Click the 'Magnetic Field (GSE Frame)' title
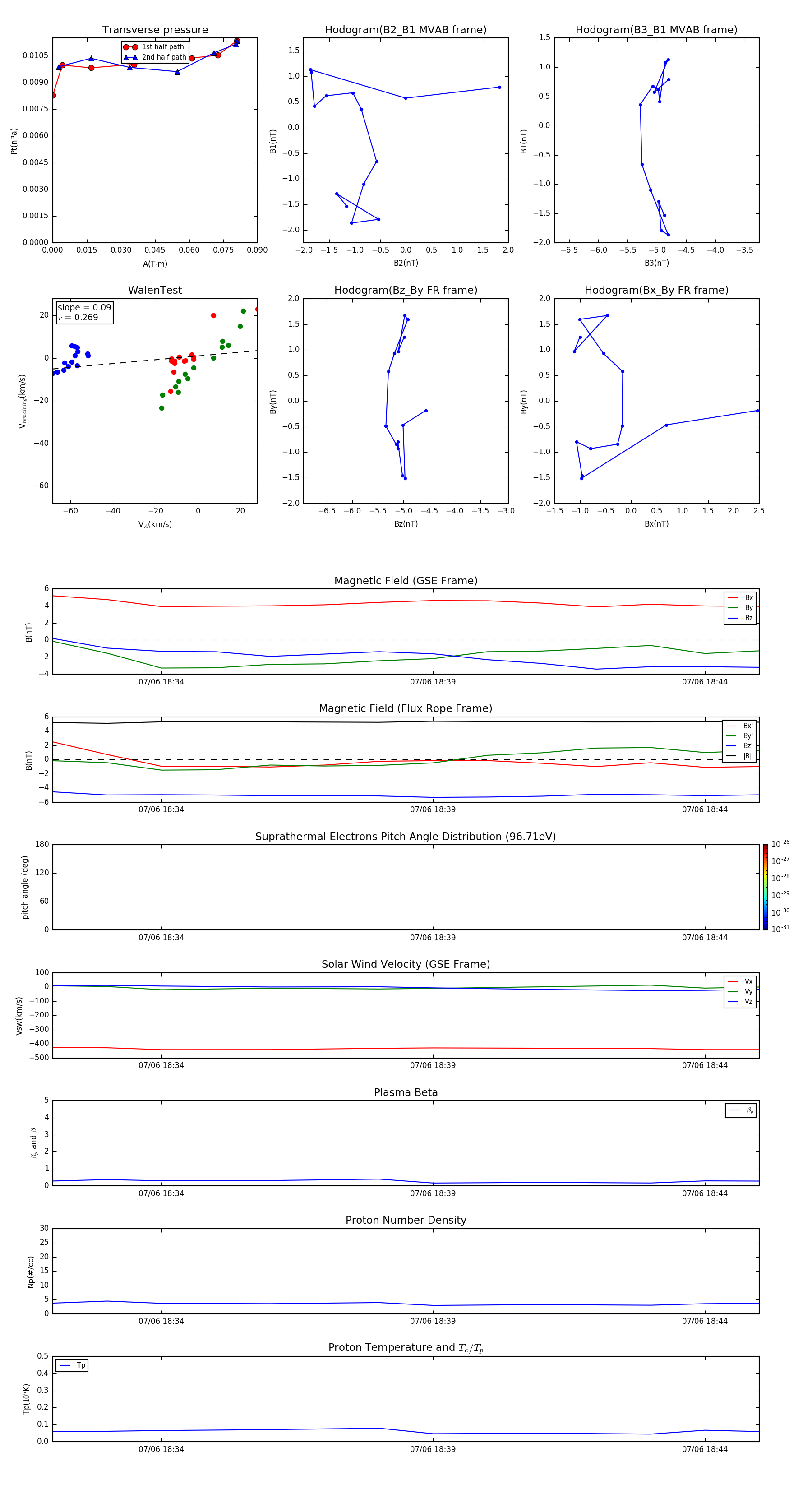The width and height of the screenshot is (812, 1489). (406, 581)
